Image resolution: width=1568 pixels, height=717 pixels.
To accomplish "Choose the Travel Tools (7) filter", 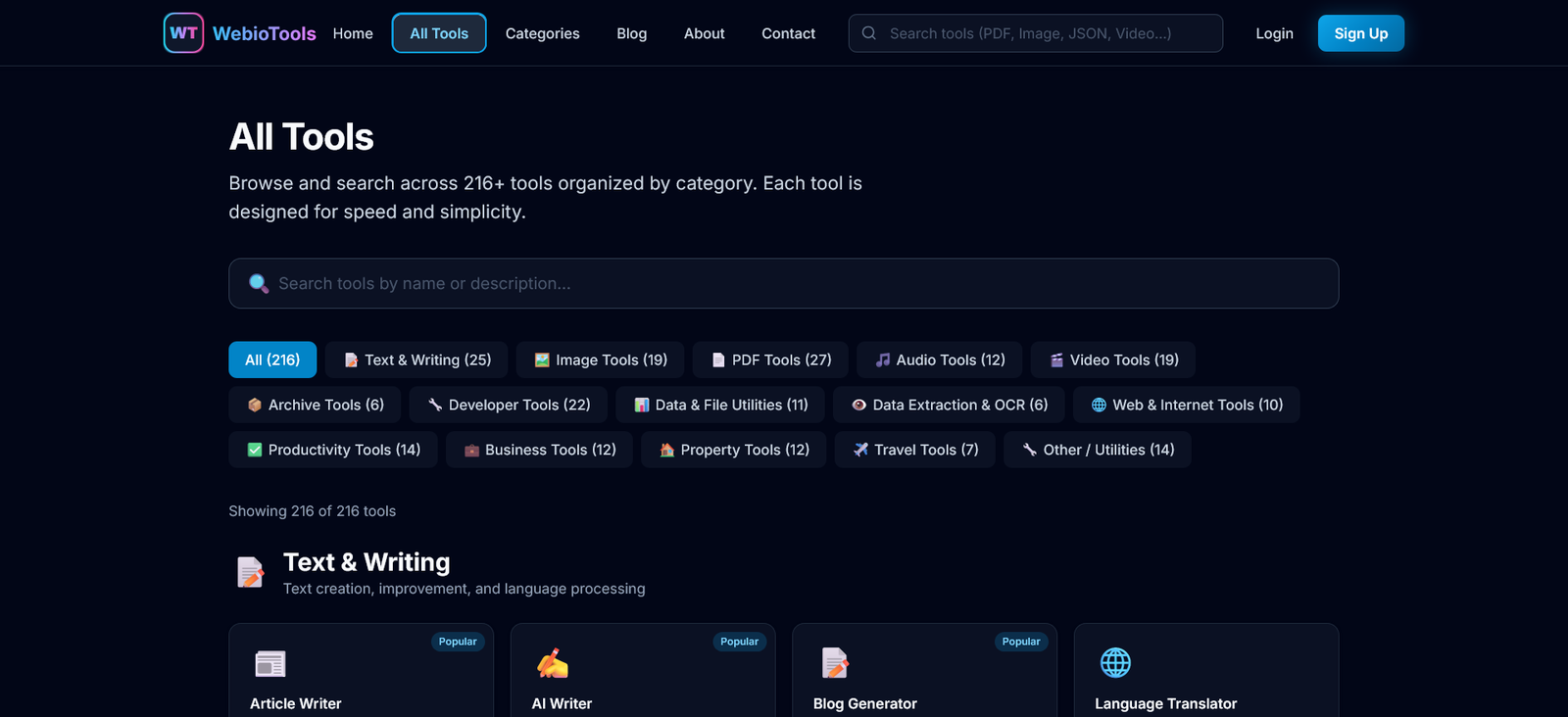I will pyautogui.click(x=914, y=450).
